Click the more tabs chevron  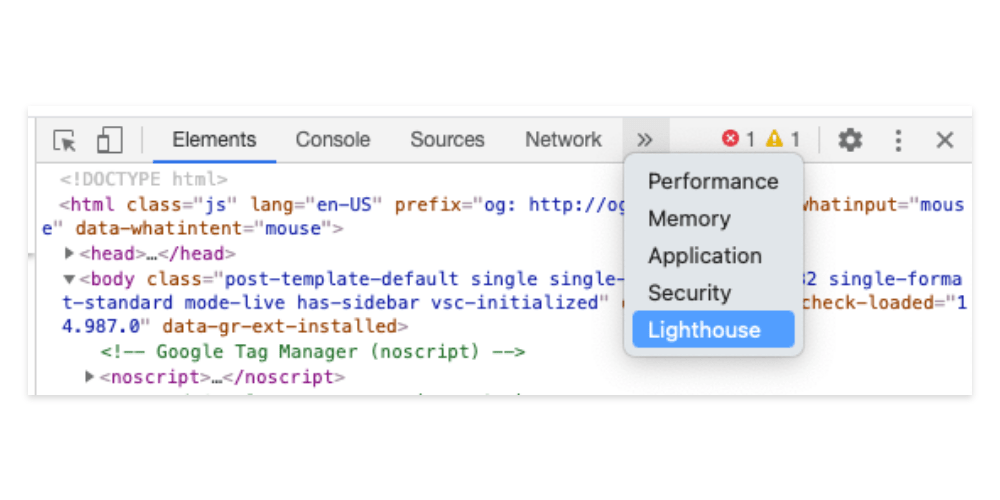tap(645, 140)
